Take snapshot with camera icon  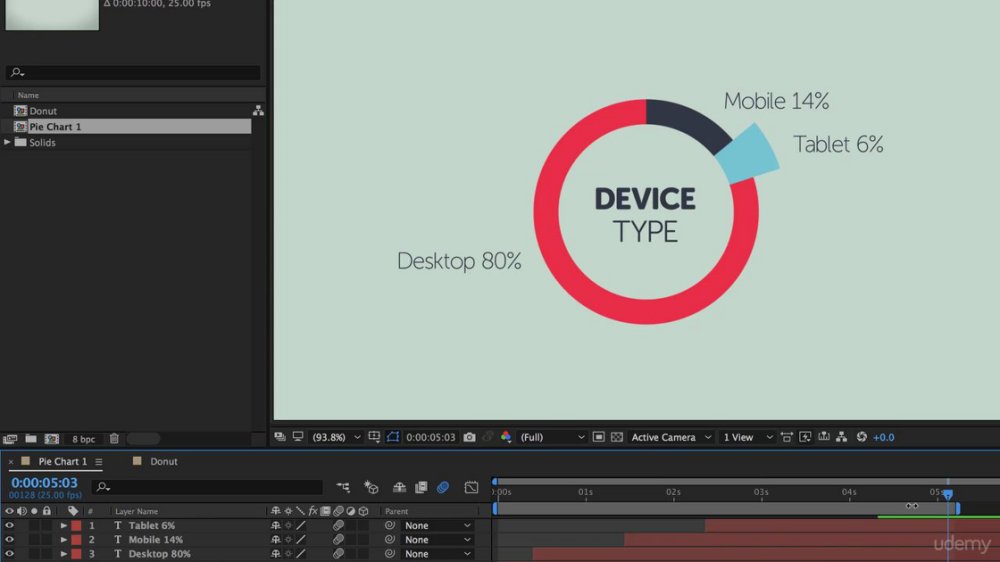(469, 437)
